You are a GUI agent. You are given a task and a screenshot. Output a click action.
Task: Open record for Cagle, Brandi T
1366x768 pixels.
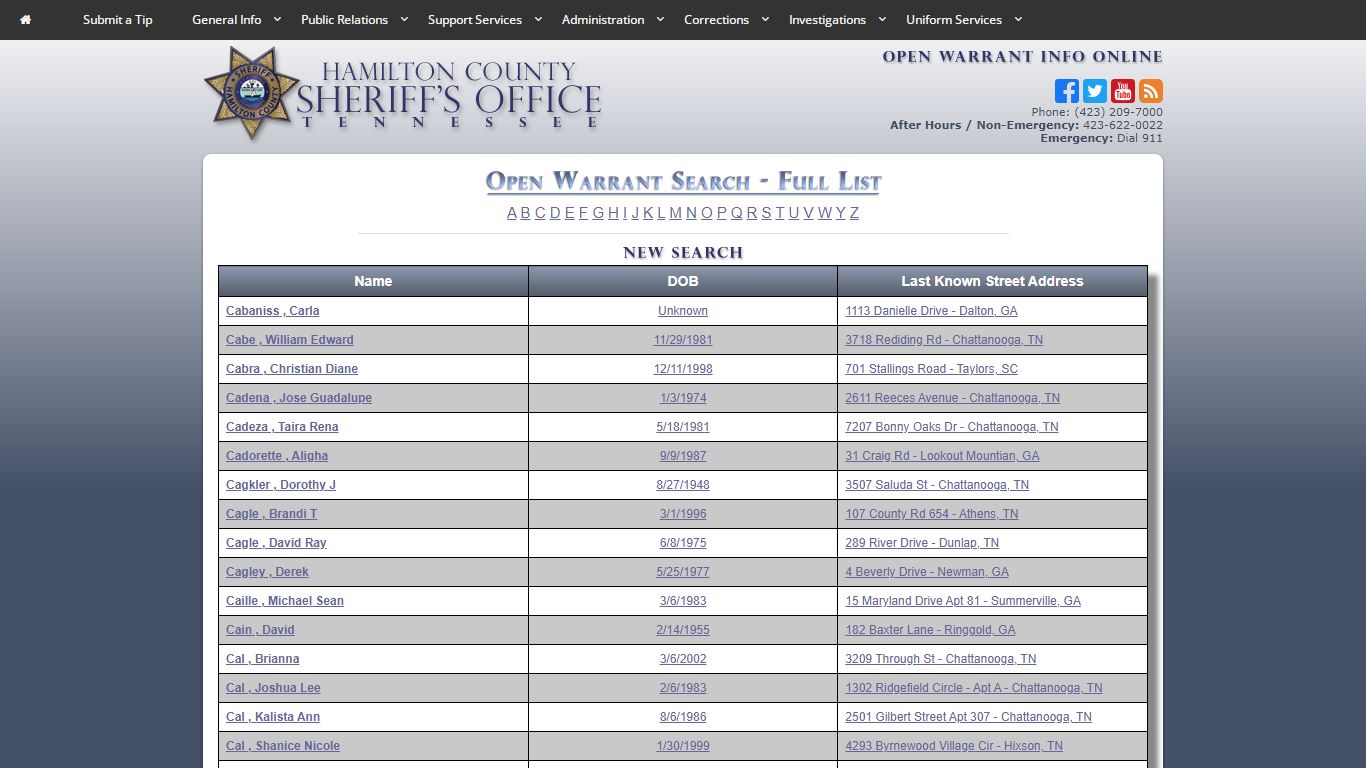pos(271,514)
